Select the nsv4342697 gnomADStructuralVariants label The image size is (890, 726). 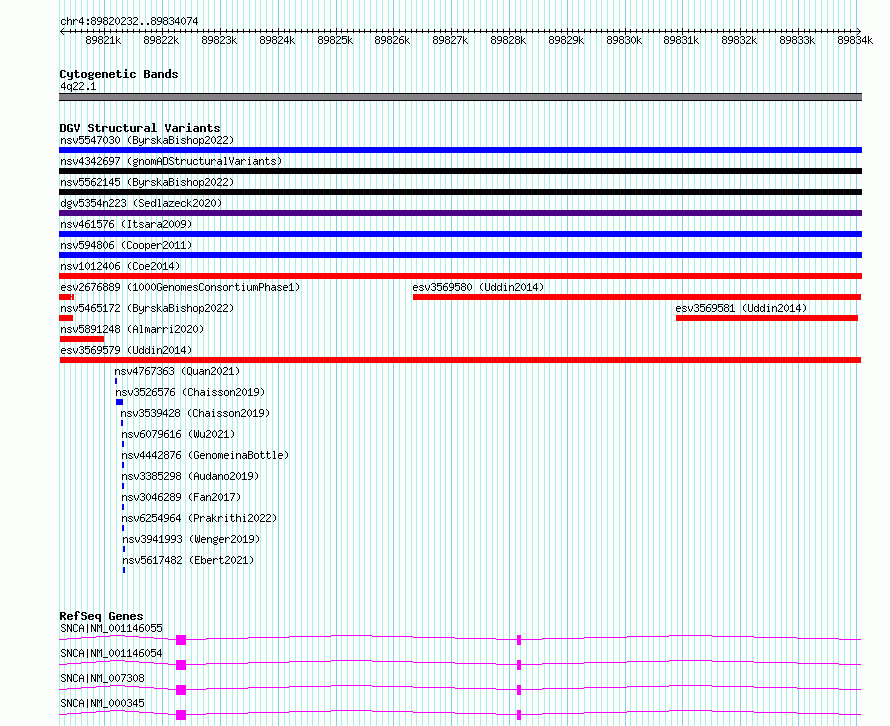point(171,161)
